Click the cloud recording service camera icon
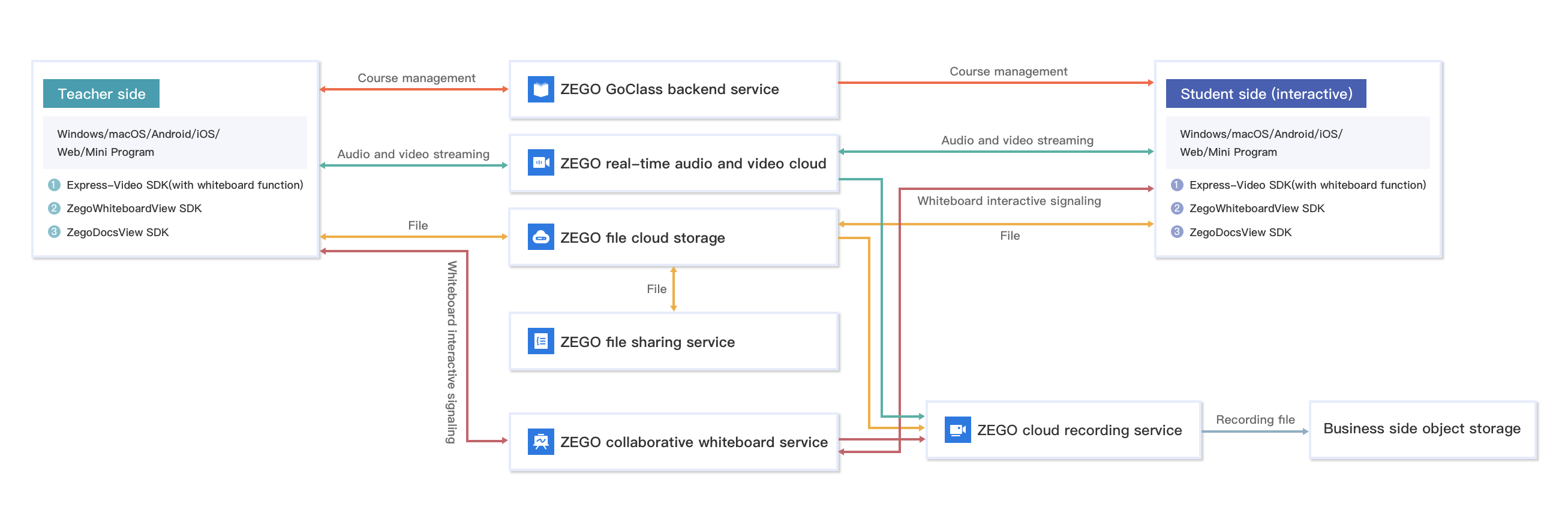Screen dimensions: 1568x531 (x=957, y=430)
